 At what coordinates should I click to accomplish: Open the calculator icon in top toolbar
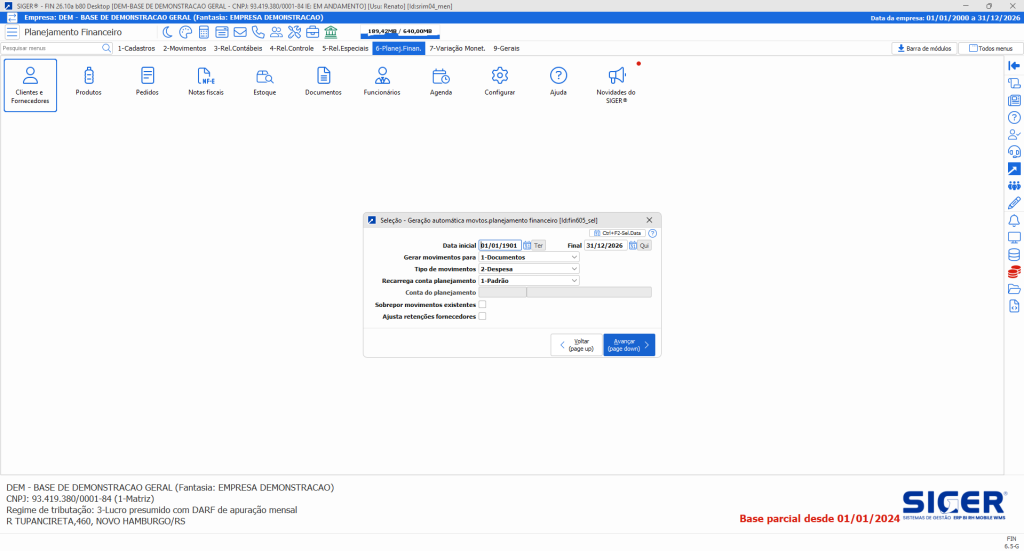pos(204,32)
